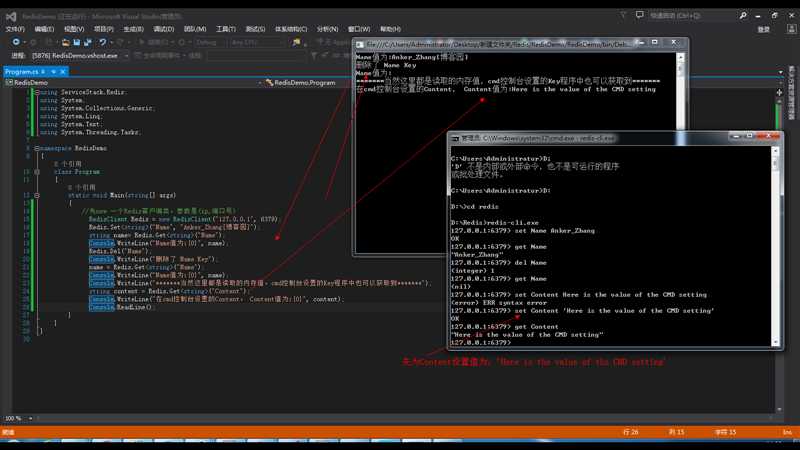Collapse the class Program block
The height and width of the screenshot is (450, 800).
(37, 172)
